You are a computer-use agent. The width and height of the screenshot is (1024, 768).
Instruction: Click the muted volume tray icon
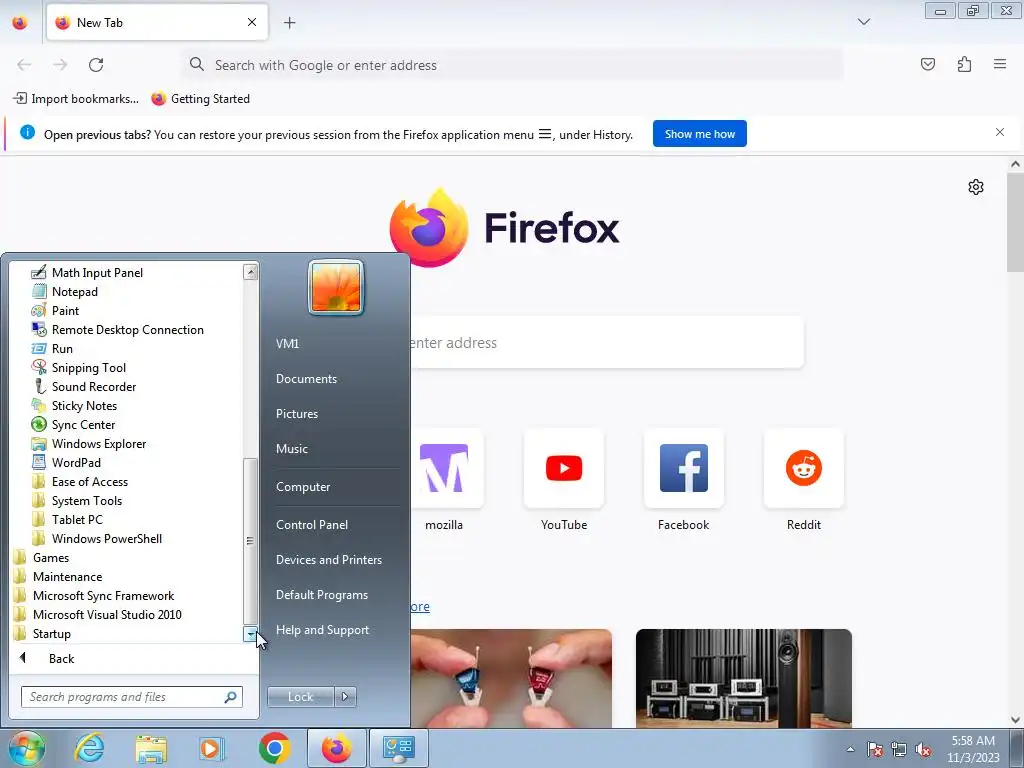923,750
